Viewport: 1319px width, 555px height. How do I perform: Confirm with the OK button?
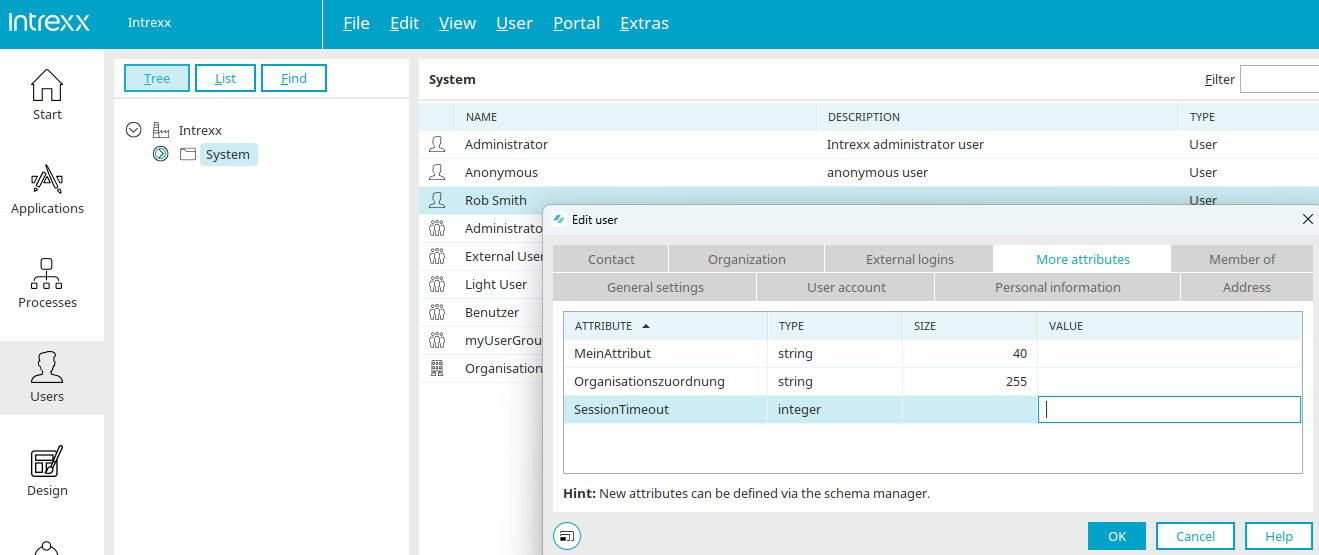pyautogui.click(x=1118, y=536)
